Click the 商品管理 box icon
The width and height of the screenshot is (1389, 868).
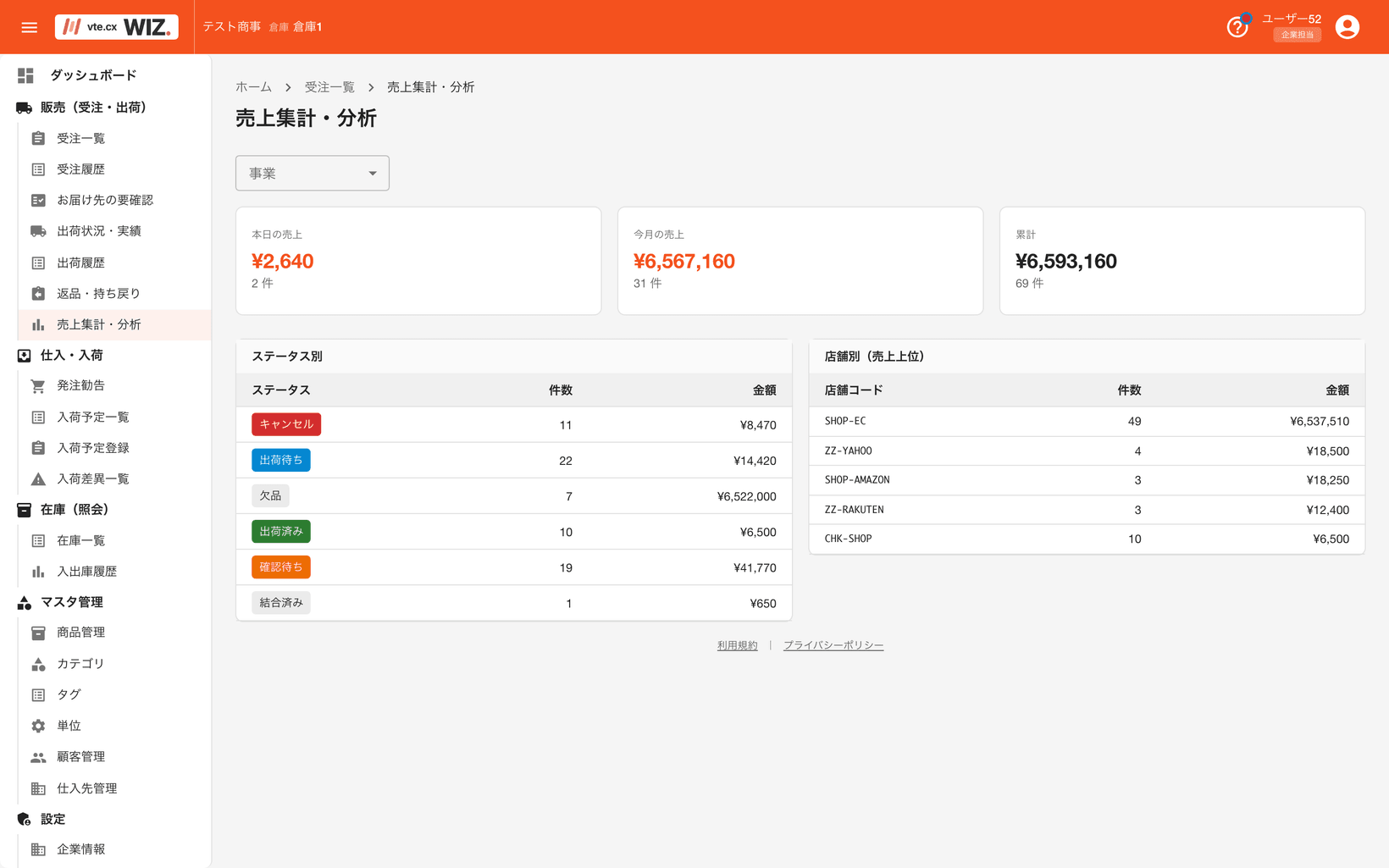38,633
